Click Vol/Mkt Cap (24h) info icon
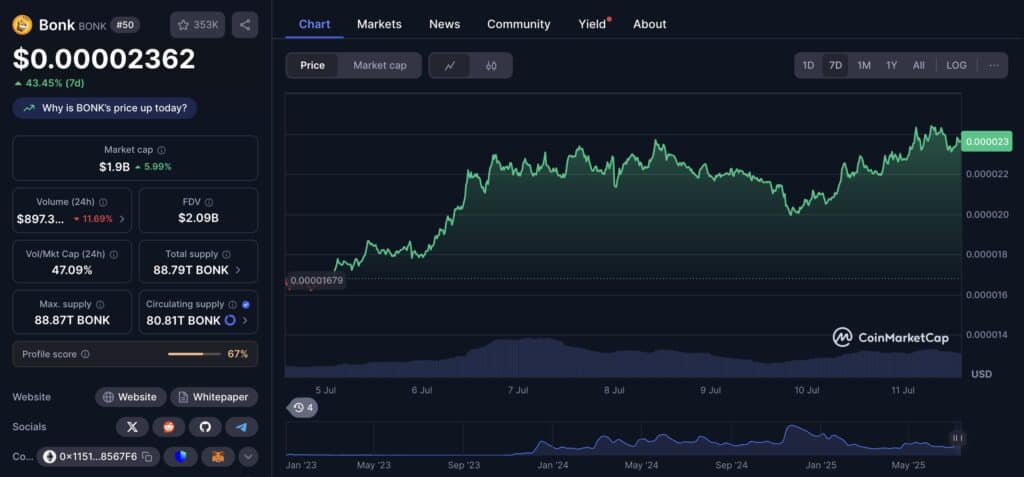Viewport: 1024px width, 477px height. [x=114, y=254]
